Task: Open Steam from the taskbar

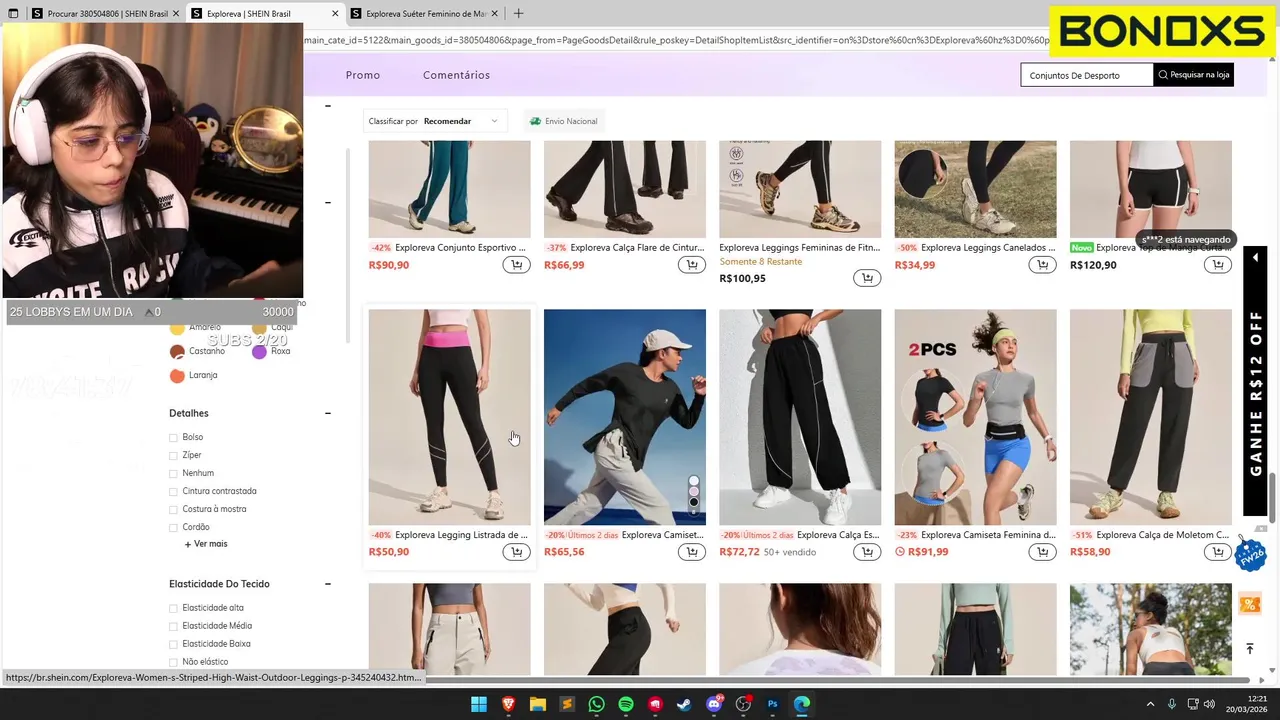Action: click(684, 704)
